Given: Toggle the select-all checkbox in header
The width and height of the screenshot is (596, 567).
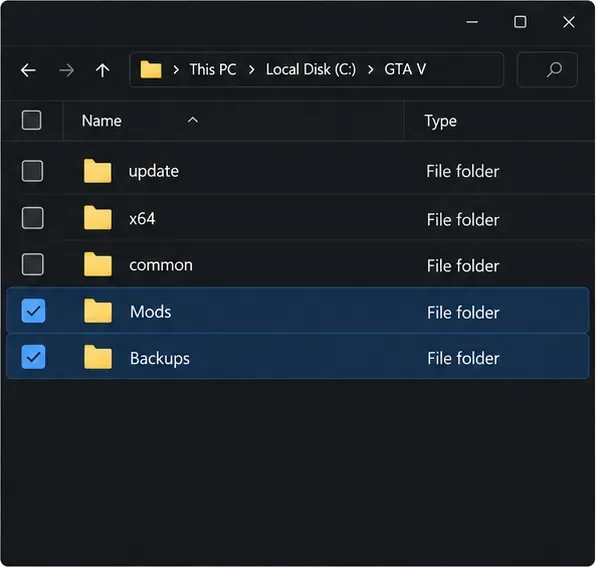Looking at the screenshot, I should pos(32,120).
